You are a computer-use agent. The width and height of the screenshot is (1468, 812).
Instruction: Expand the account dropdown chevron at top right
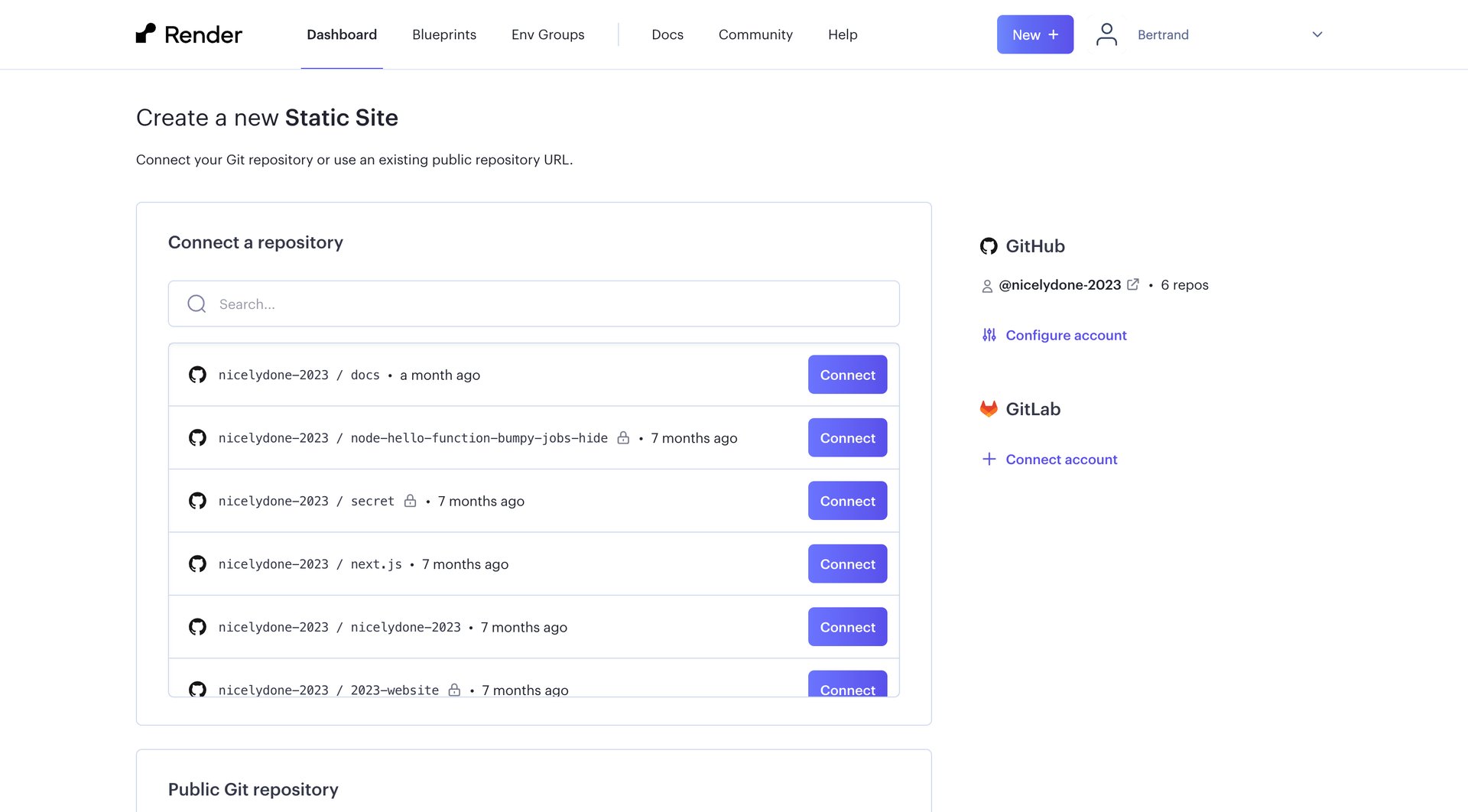pos(1317,34)
